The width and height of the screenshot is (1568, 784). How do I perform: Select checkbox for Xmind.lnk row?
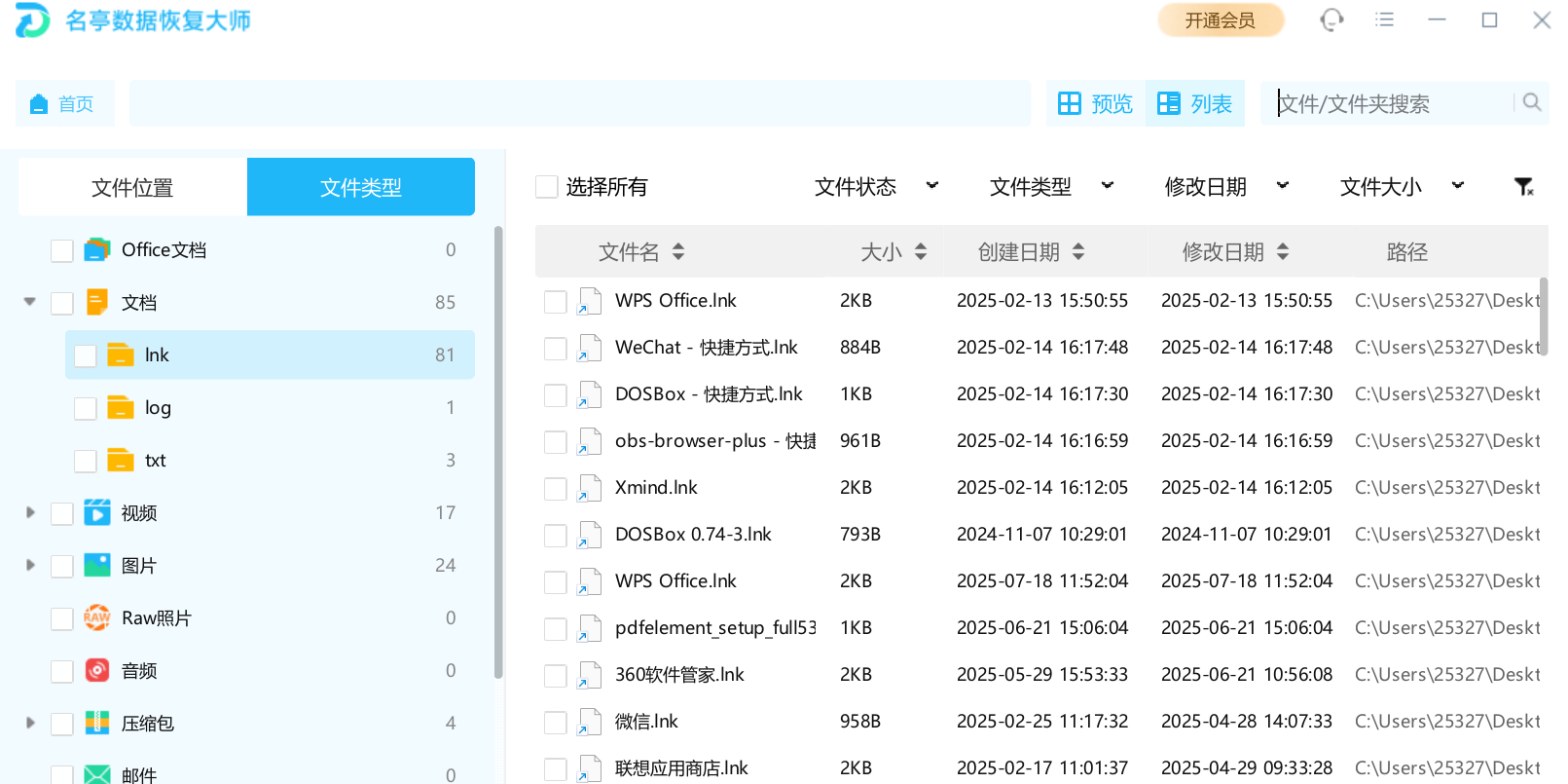coord(556,489)
